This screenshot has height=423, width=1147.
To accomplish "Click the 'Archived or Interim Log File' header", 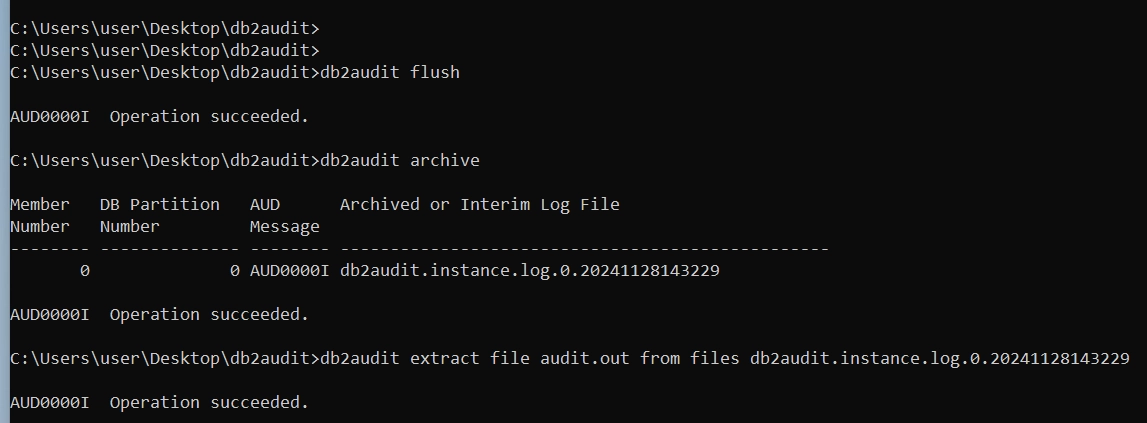I will (x=480, y=204).
